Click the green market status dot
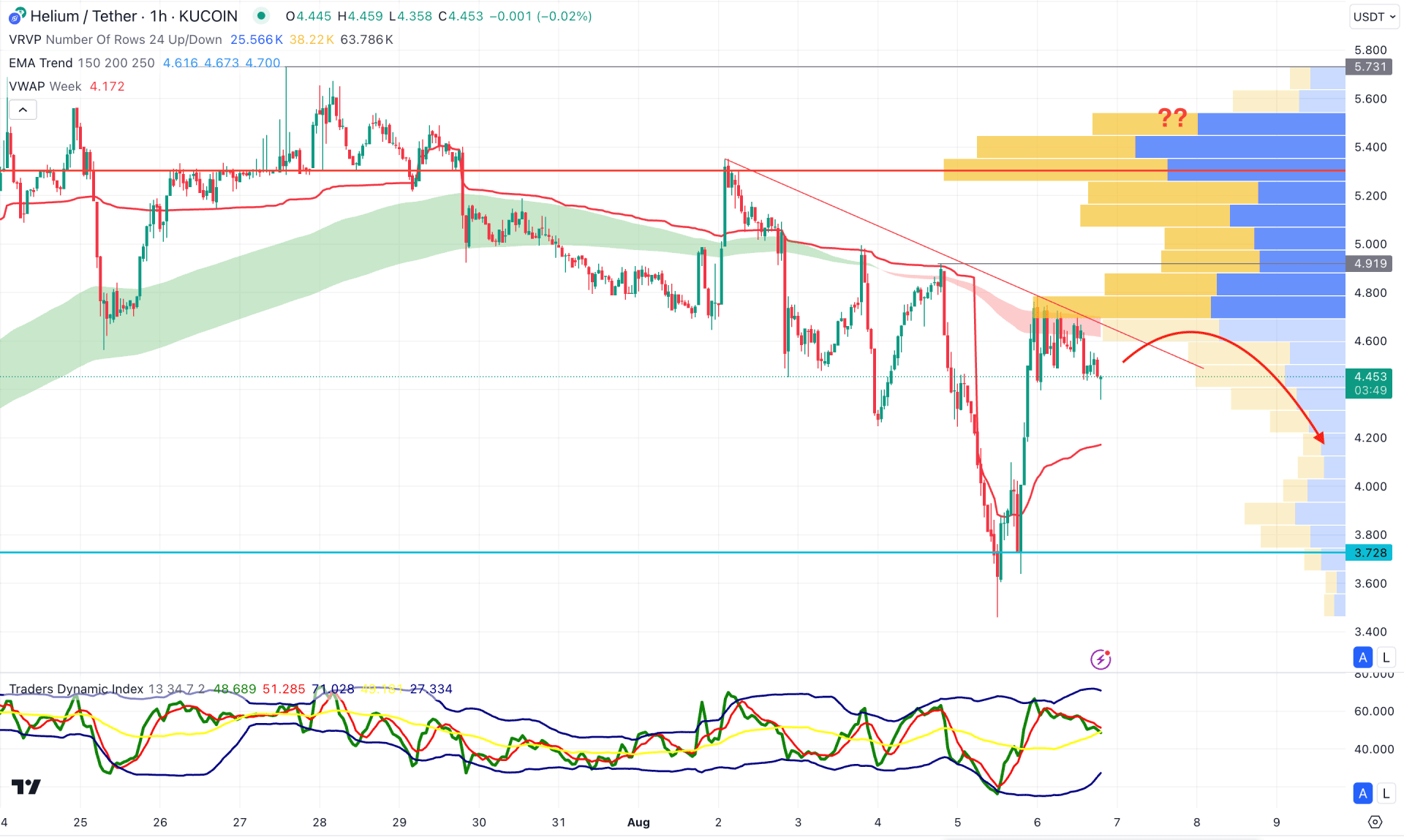 click(x=261, y=15)
